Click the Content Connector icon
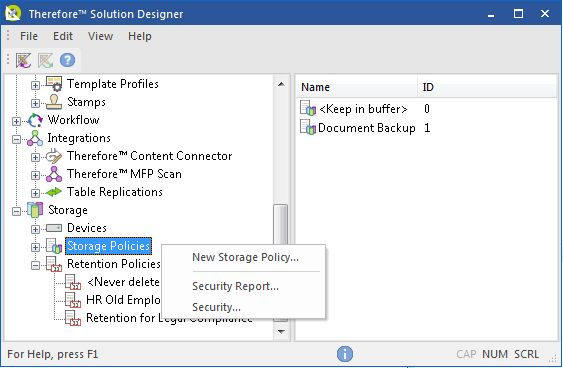This screenshot has width=563, height=368. (x=54, y=156)
